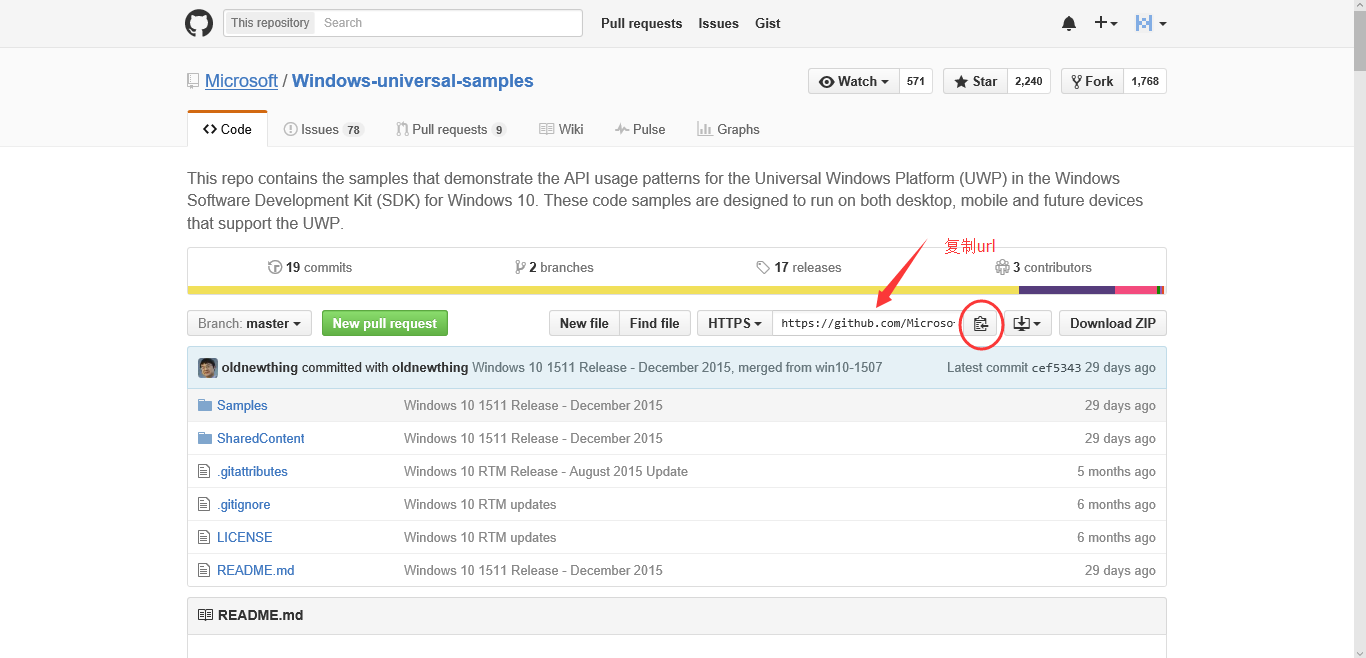Screen dimensions: 1366x658
Task: Copy clone URL to clipboard
Action: tap(981, 323)
